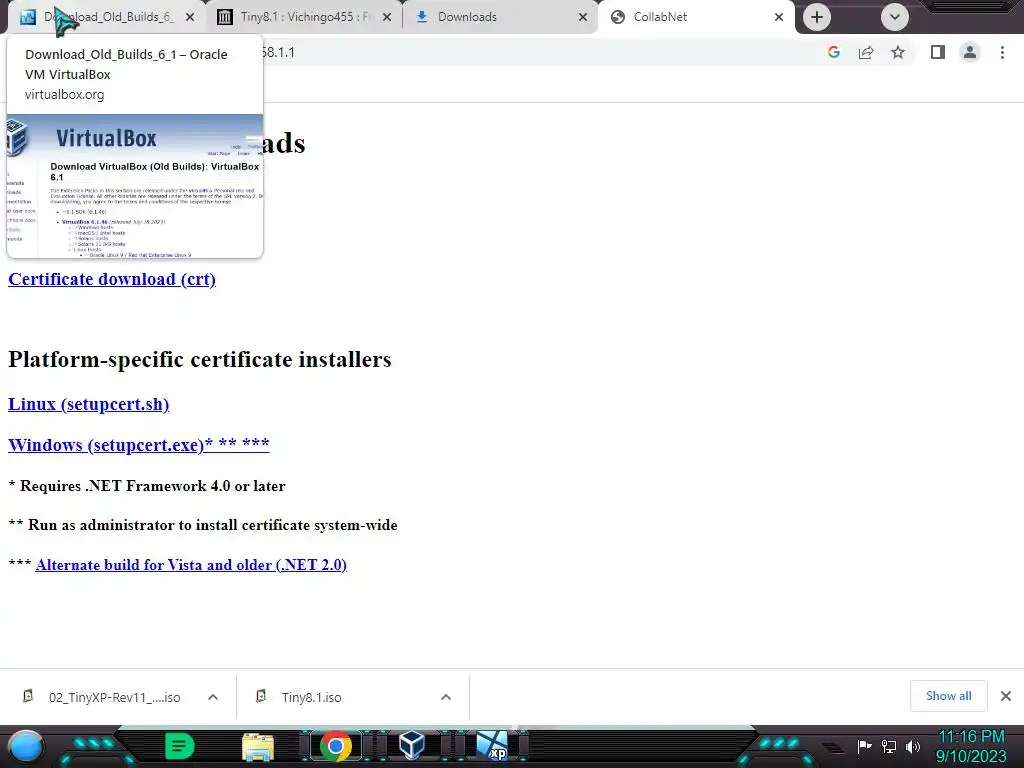Open Alternate build for Vista and older link

click(x=191, y=565)
